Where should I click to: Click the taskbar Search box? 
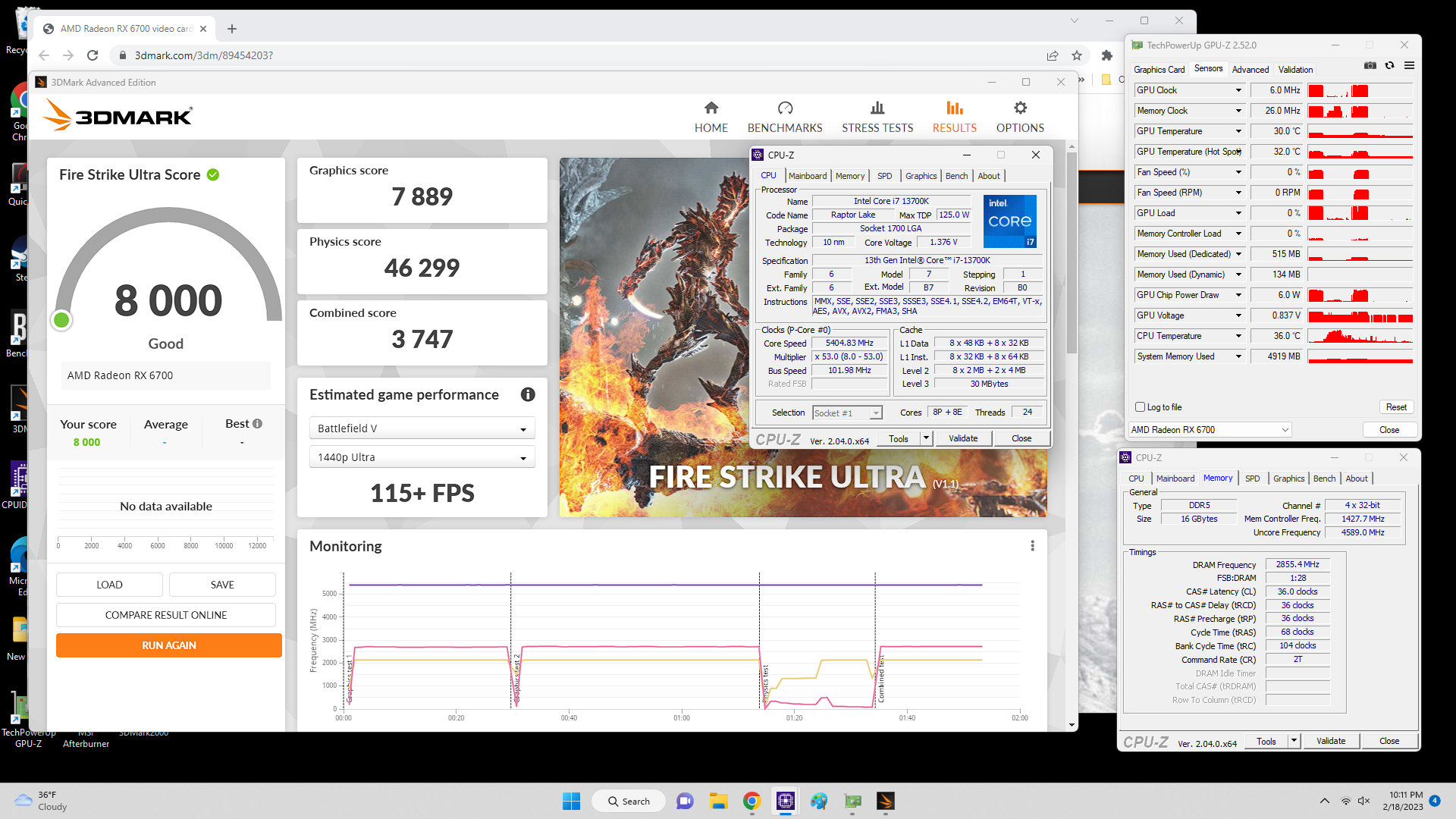coord(629,801)
